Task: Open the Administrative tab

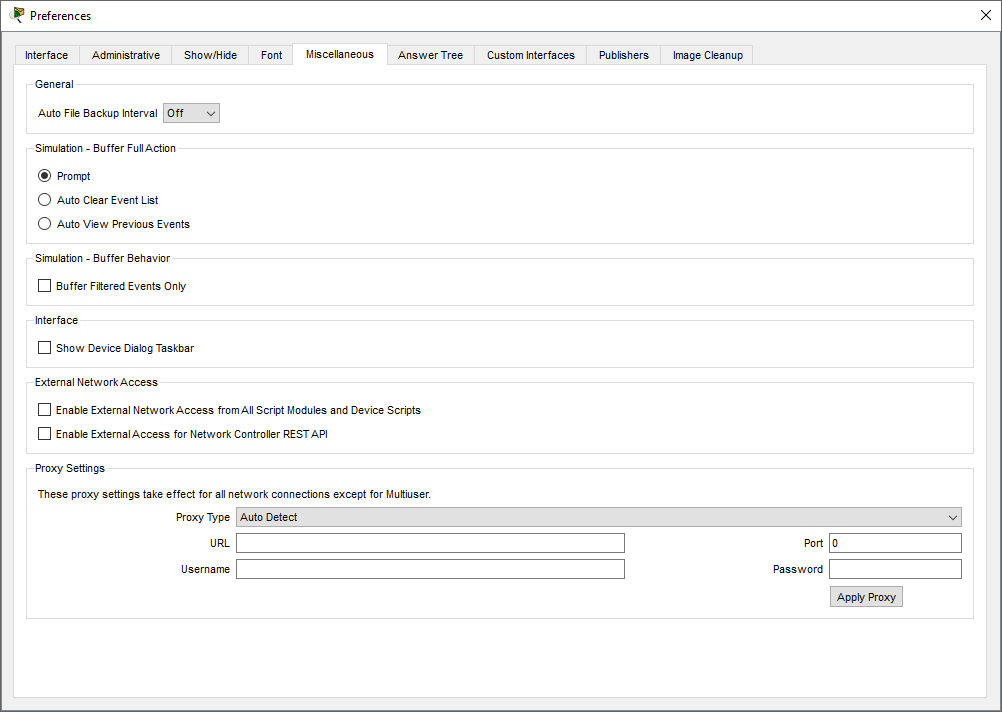Action: [x=126, y=55]
